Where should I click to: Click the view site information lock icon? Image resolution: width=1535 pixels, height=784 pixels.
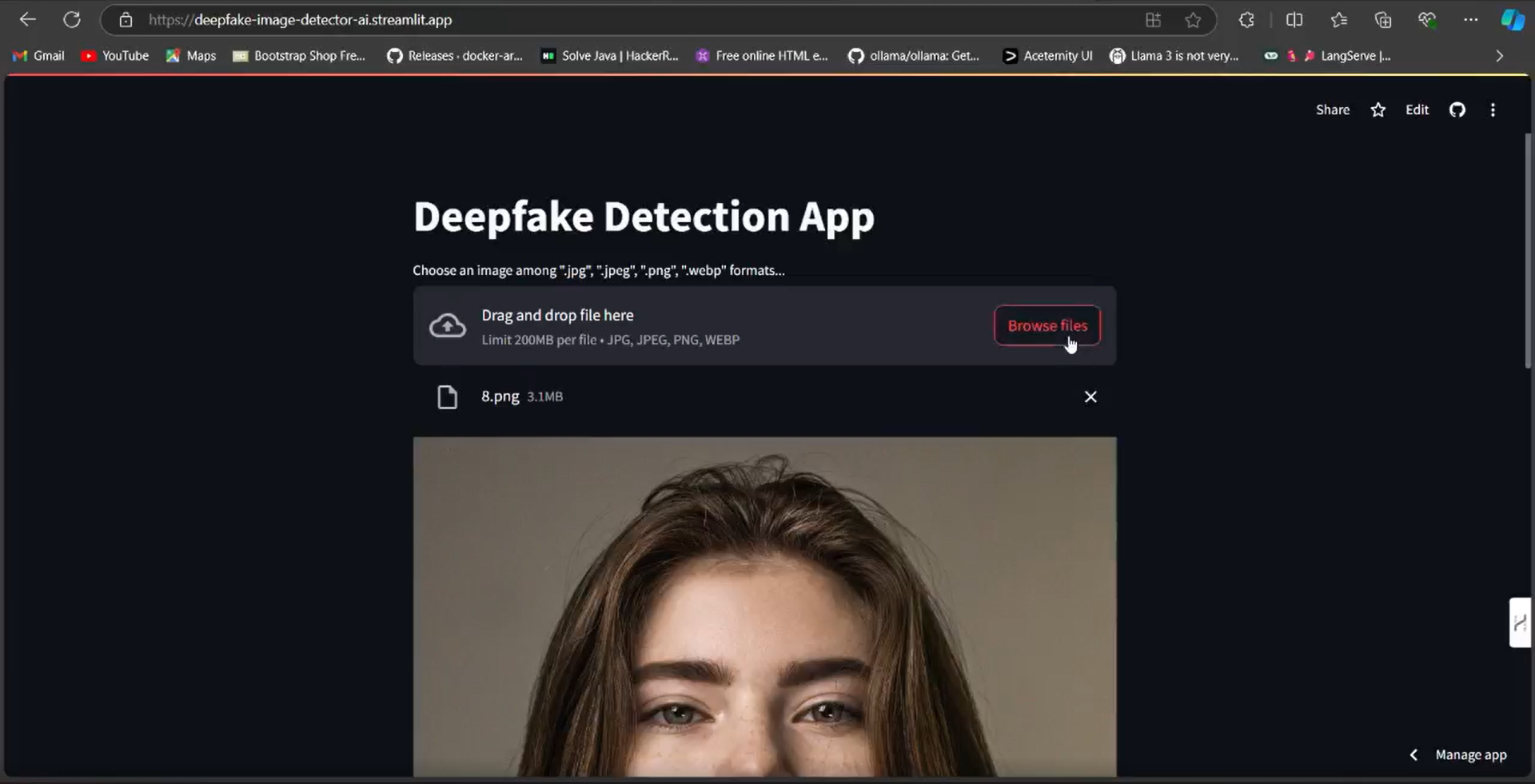click(126, 20)
